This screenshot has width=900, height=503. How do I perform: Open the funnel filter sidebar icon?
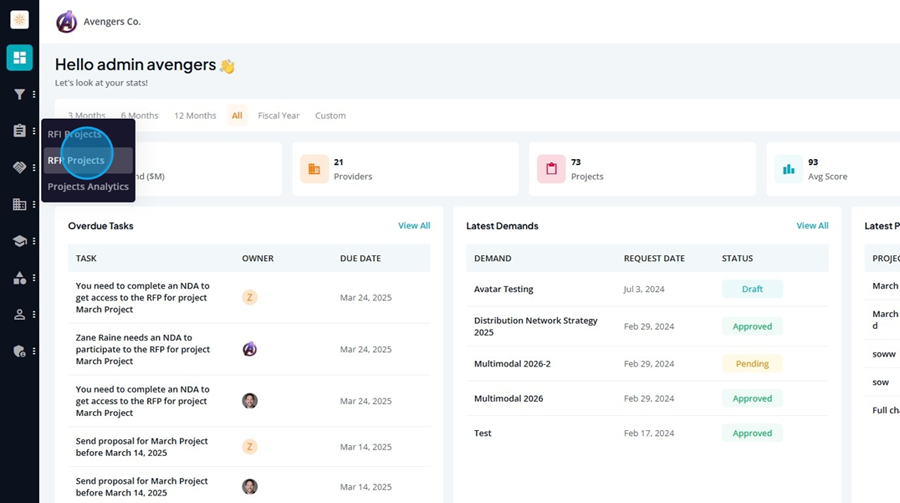(x=20, y=94)
